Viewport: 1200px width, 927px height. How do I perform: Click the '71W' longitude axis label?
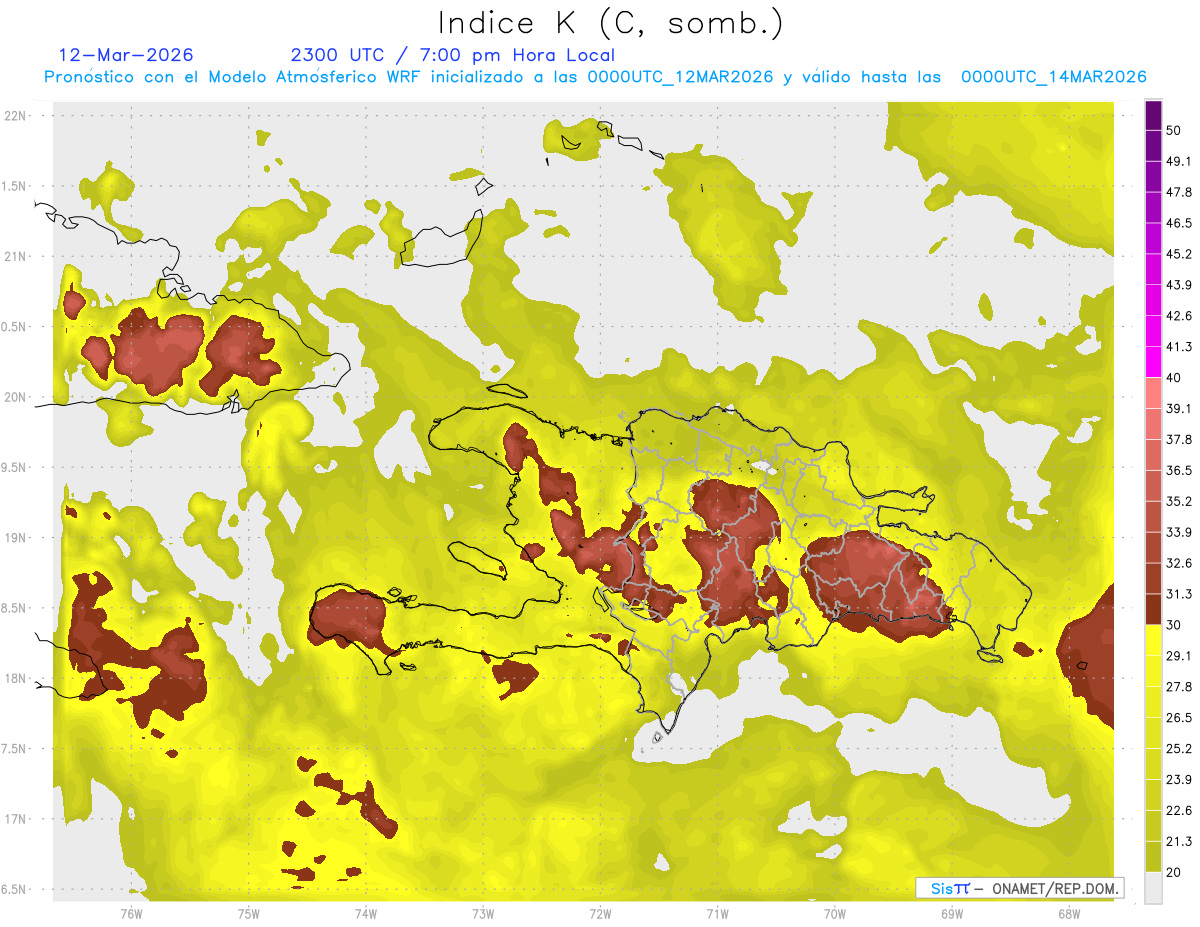[717, 915]
